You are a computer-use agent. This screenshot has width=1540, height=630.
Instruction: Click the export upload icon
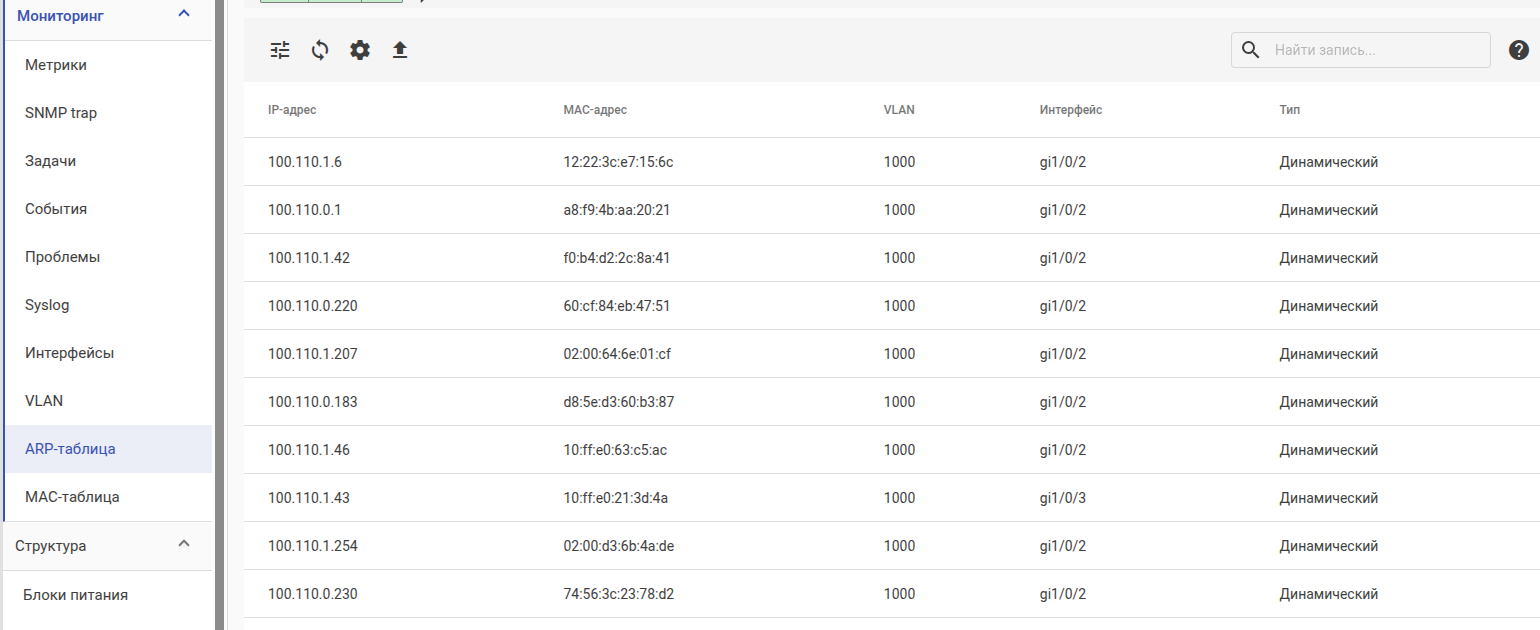(x=400, y=50)
